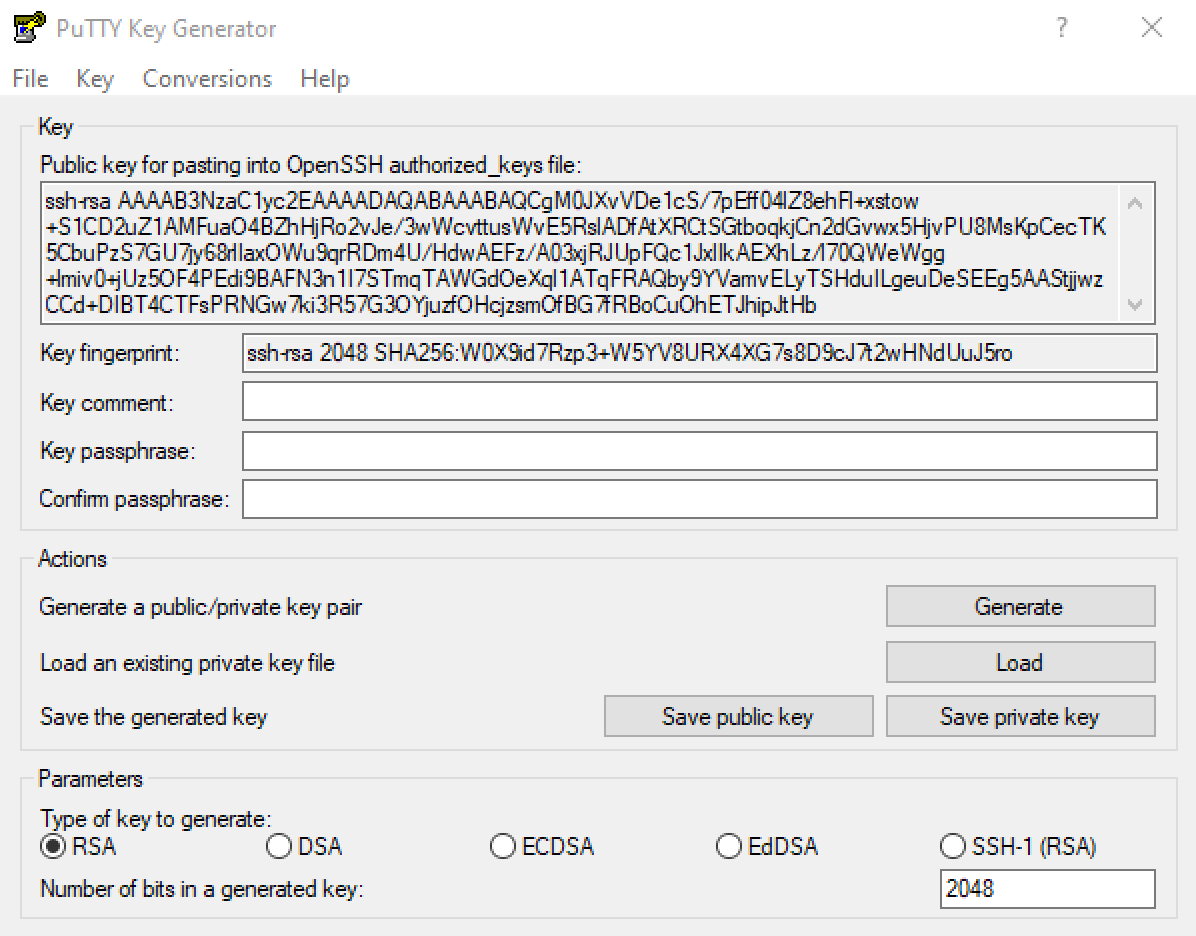Viewport: 1196px width, 936px height.
Task: Close the PuTTY Key Generator window
Action: [x=1151, y=28]
